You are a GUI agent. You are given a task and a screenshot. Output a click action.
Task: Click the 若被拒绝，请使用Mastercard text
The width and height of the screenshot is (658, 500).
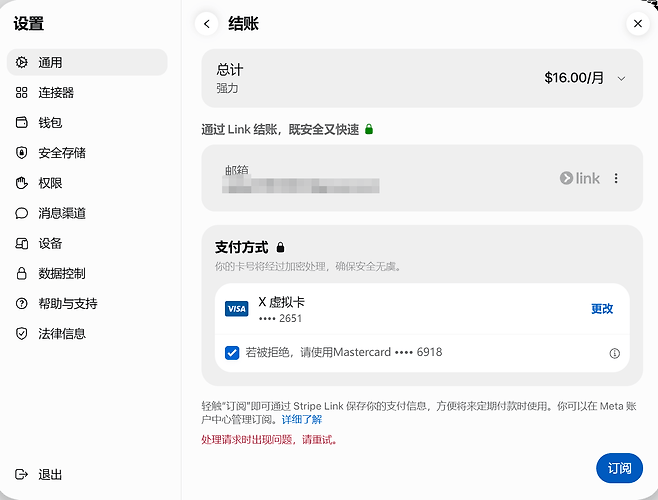344,352
